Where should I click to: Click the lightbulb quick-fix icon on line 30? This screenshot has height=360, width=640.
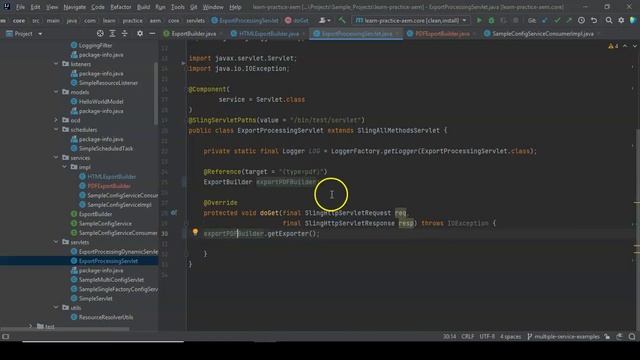point(195,232)
